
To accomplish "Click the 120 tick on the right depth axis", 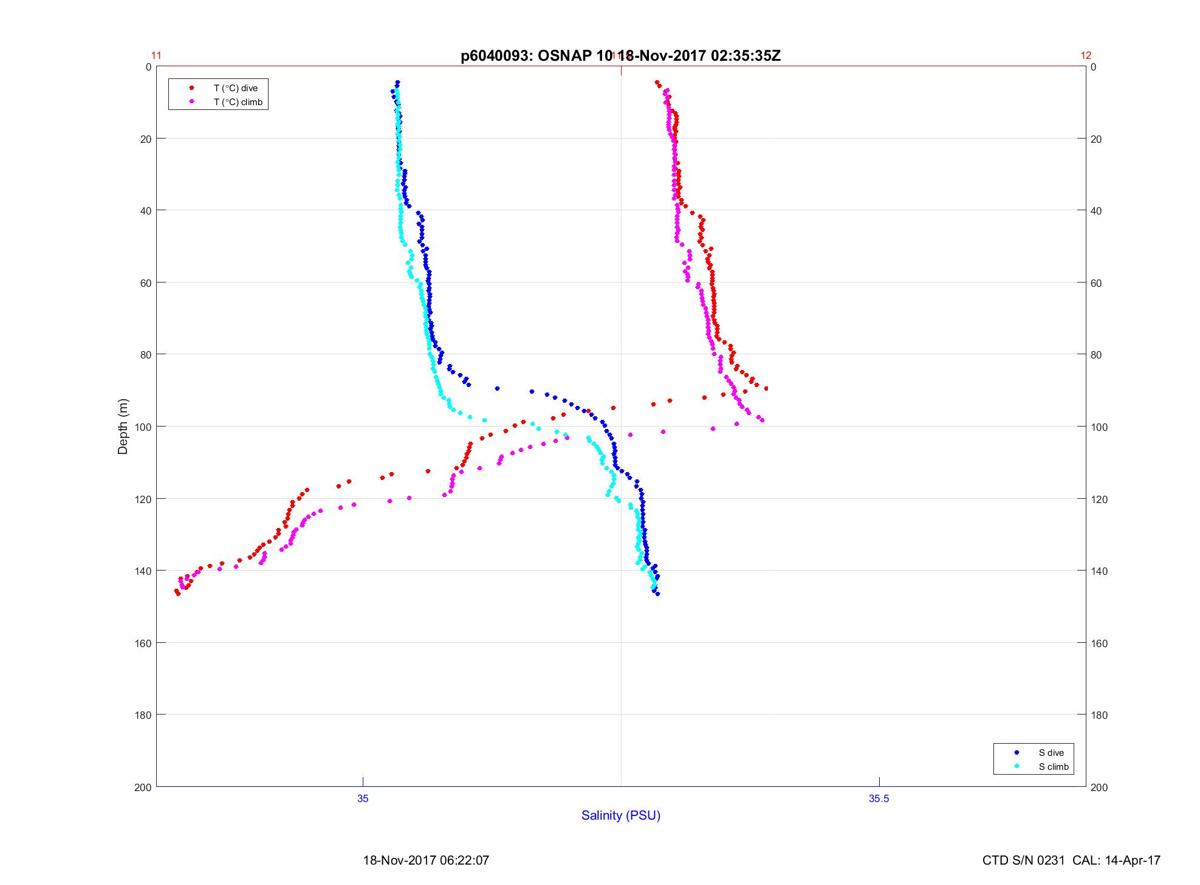I will (x=1100, y=499).
